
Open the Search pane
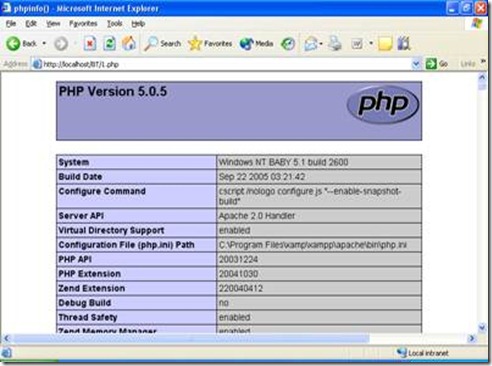click(x=163, y=43)
